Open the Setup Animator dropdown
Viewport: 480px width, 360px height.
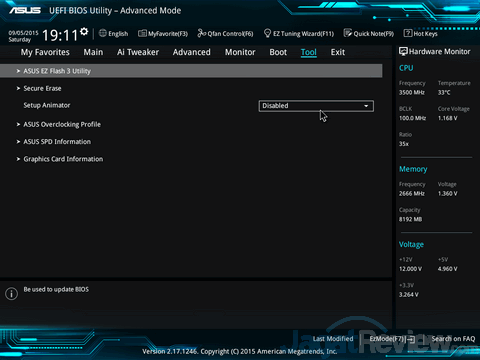316,106
